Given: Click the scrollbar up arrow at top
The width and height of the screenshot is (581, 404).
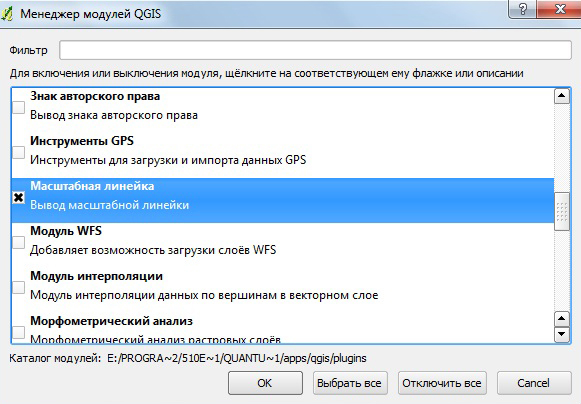Looking at the screenshot, I should [562, 96].
